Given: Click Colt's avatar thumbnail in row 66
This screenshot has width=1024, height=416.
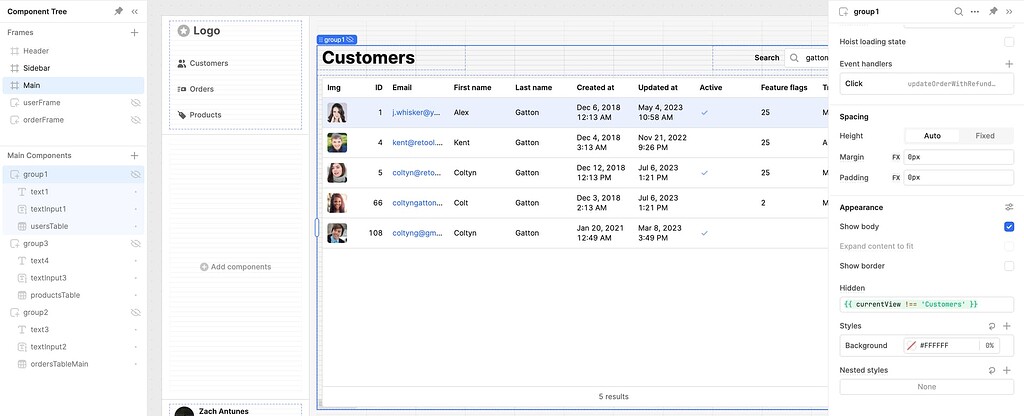Looking at the screenshot, I should click(337, 203).
